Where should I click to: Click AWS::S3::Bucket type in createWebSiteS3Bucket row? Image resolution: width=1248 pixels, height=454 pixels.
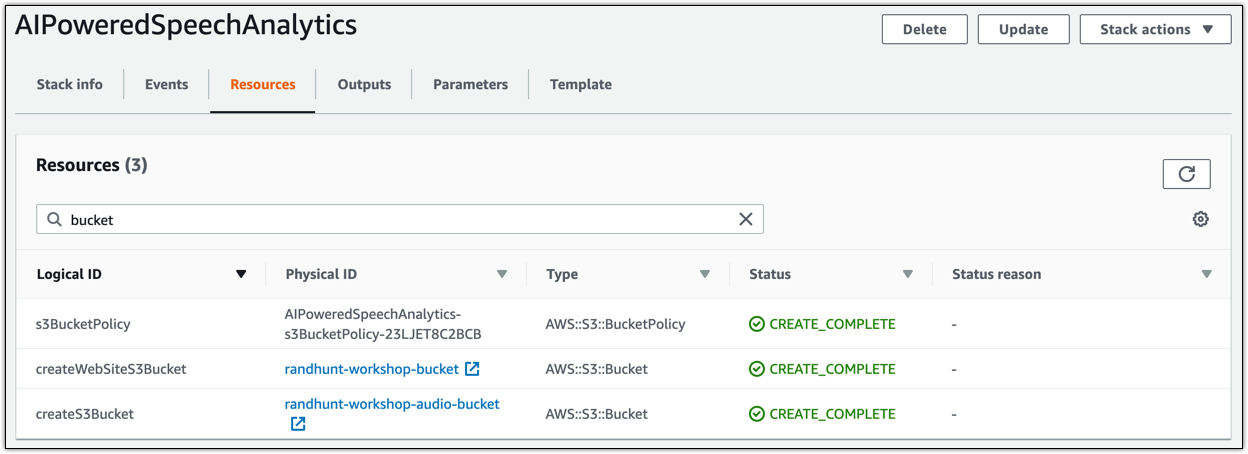click(x=597, y=369)
